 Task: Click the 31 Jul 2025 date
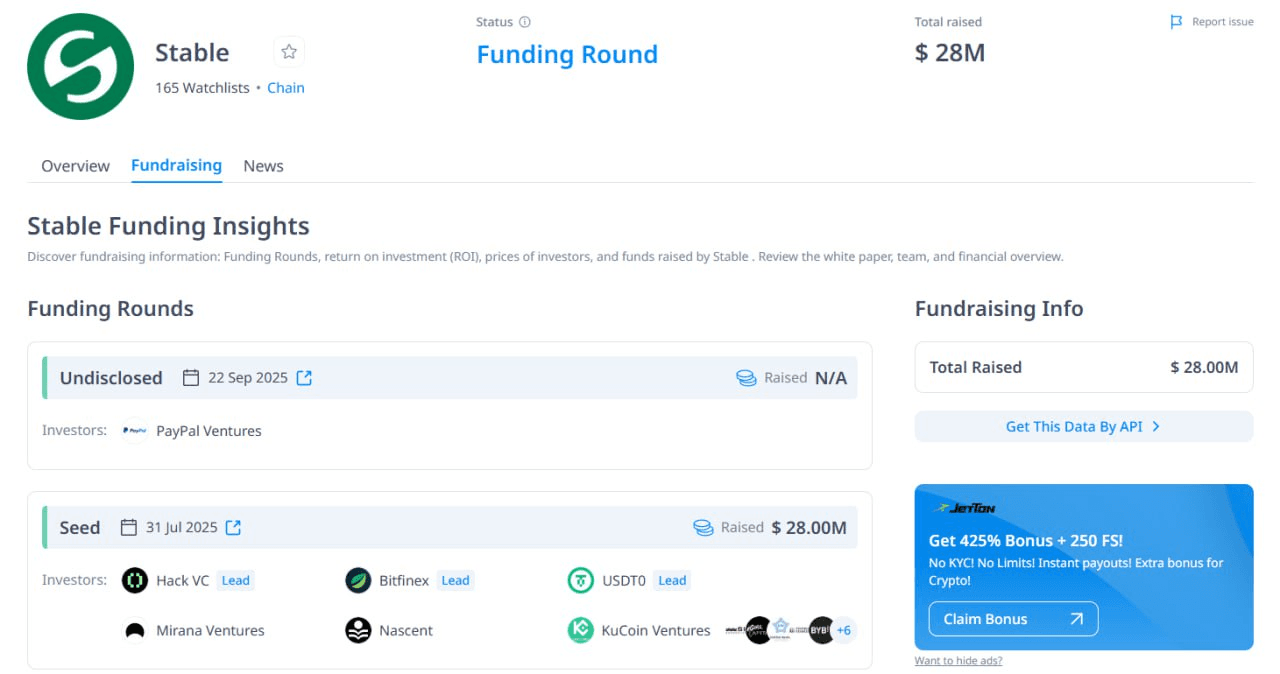pyautogui.click(x=182, y=527)
